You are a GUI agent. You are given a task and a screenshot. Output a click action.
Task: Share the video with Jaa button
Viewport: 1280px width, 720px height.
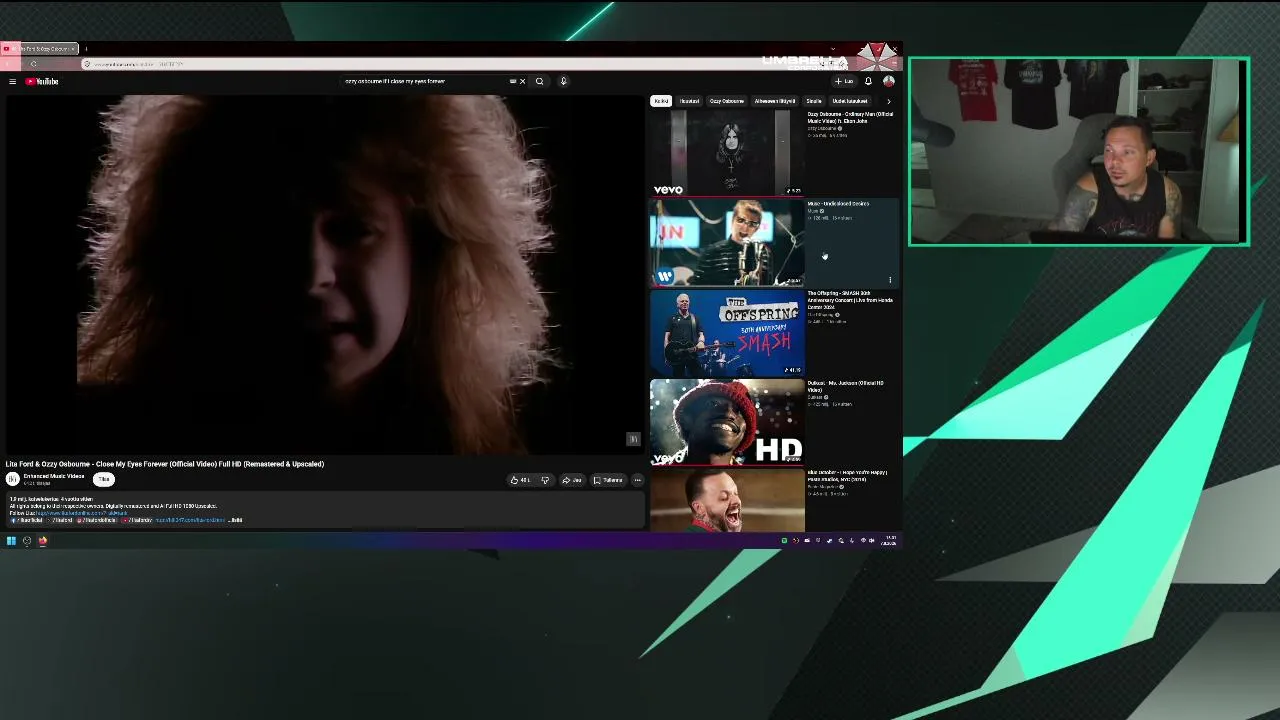(x=572, y=480)
